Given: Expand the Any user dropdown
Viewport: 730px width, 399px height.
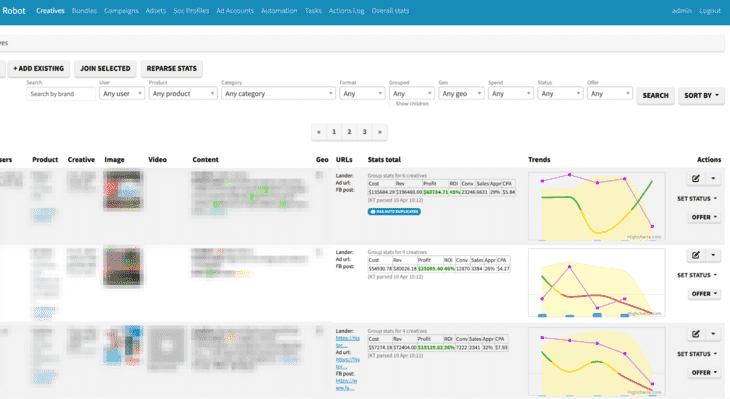Looking at the screenshot, I should click(x=122, y=94).
